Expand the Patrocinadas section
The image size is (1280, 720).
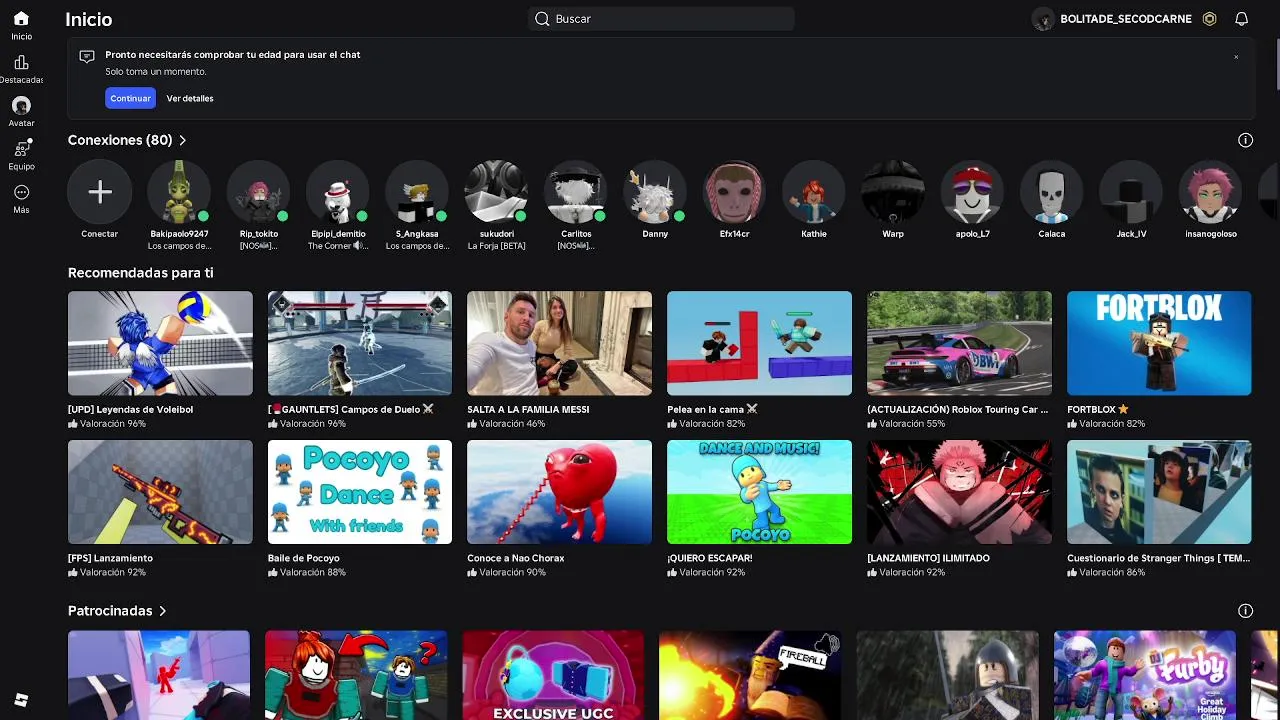[117, 611]
